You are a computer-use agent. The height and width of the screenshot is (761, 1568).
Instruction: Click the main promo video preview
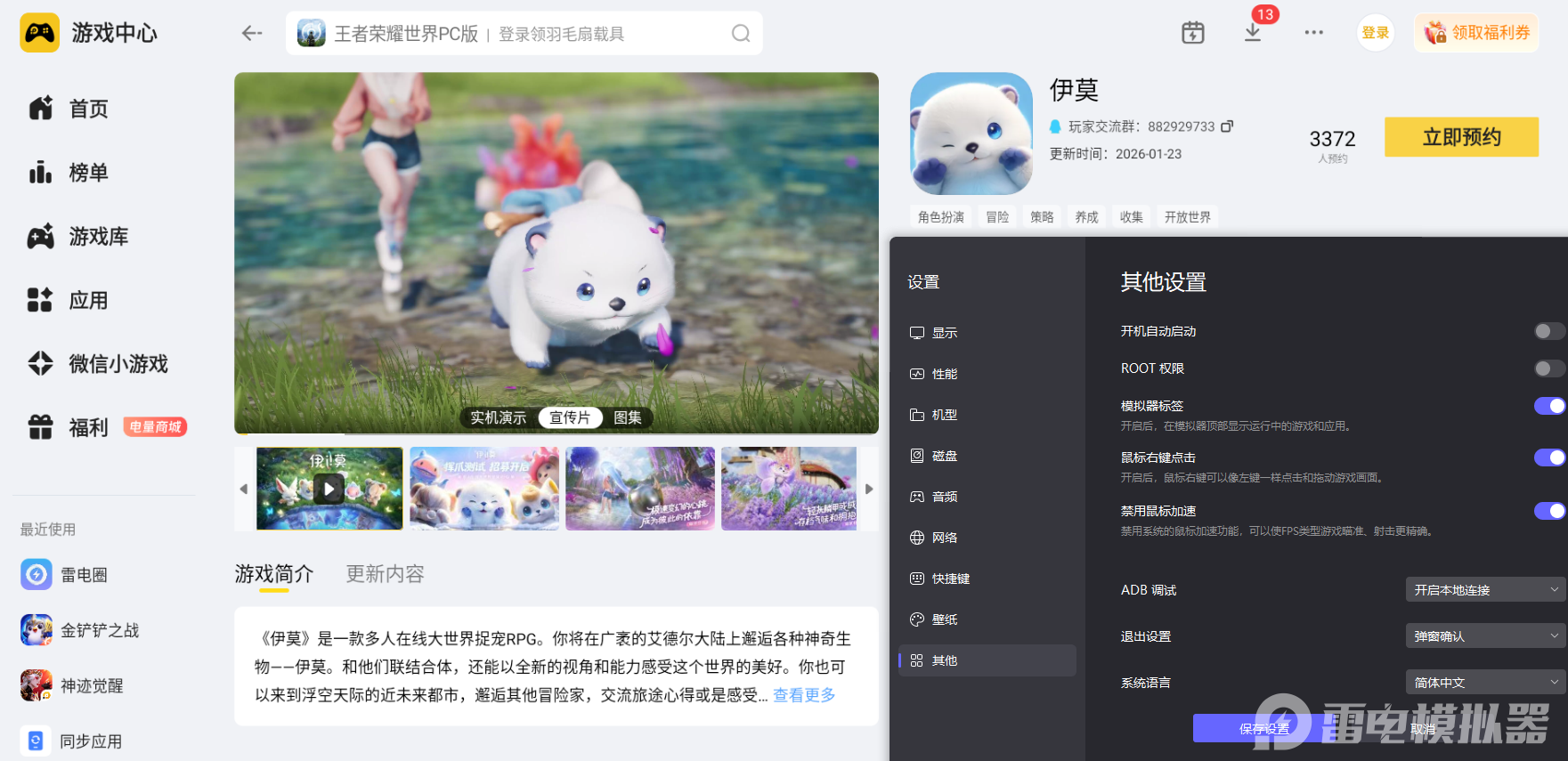pyautogui.click(x=557, y=253)
